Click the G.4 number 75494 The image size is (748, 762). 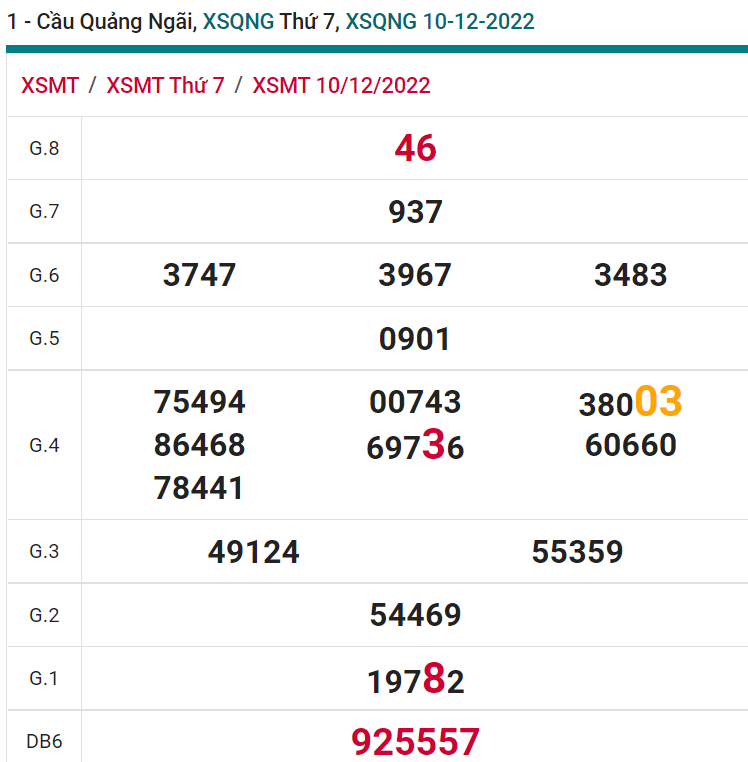coord(199,402)
